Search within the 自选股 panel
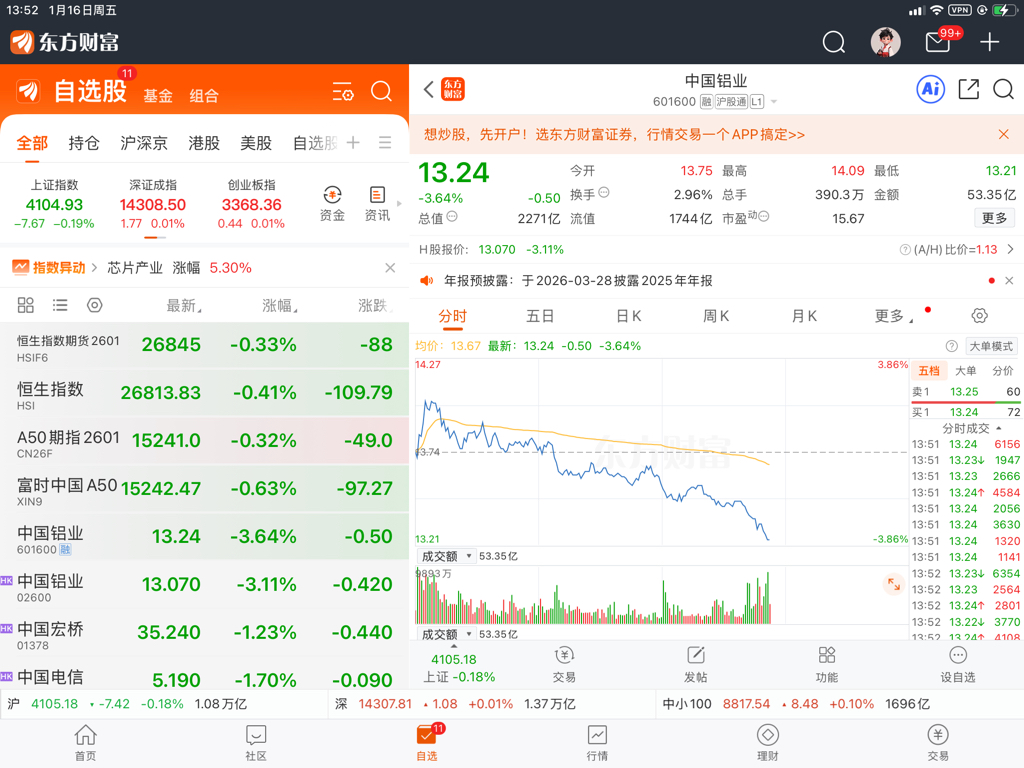Image resolution: width=1024 pixels, height=768 pixels. 381,91
